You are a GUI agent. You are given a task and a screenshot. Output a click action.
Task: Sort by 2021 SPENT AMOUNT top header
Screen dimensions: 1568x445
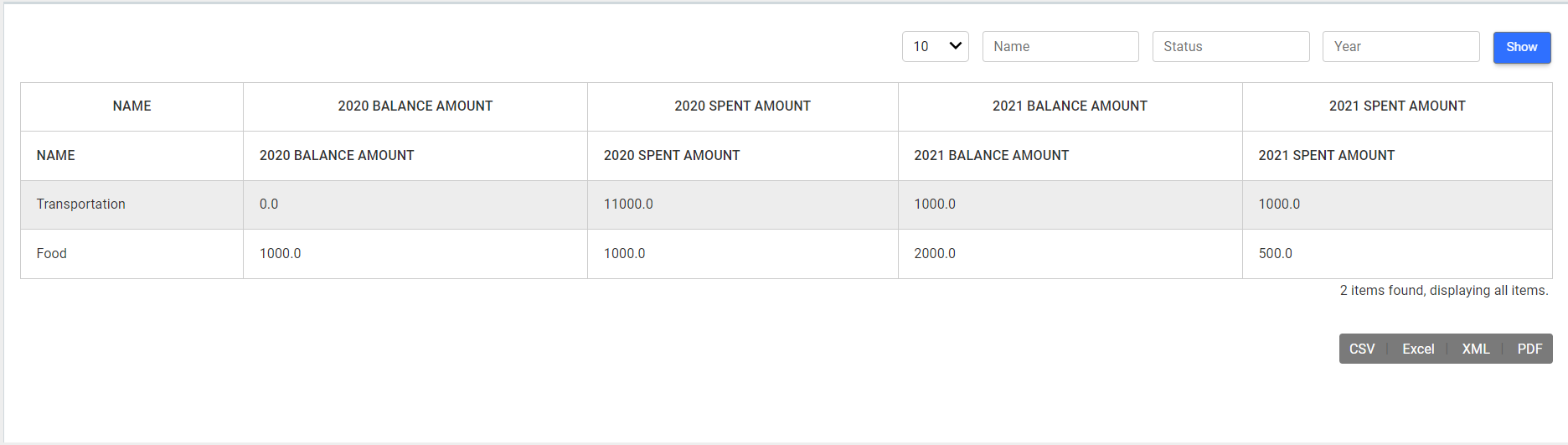tap(1396, 106)
